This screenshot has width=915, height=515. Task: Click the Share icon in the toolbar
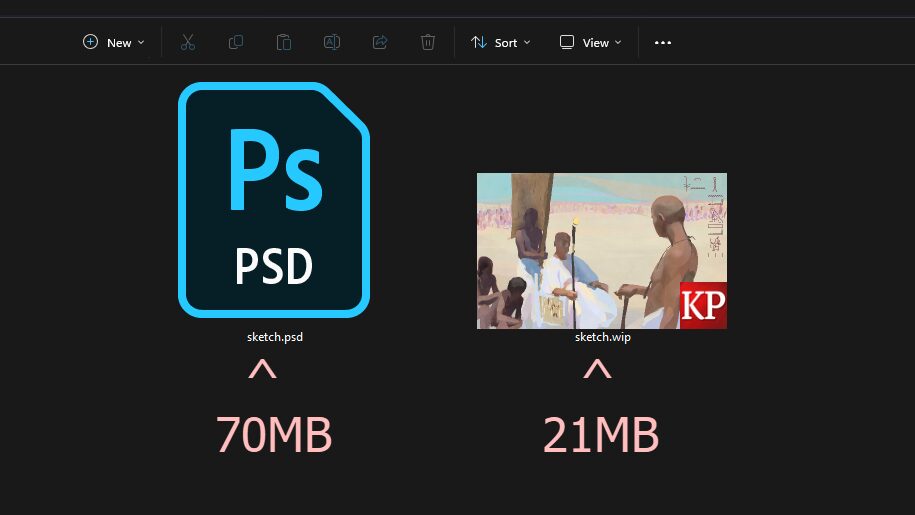point(380,42)
